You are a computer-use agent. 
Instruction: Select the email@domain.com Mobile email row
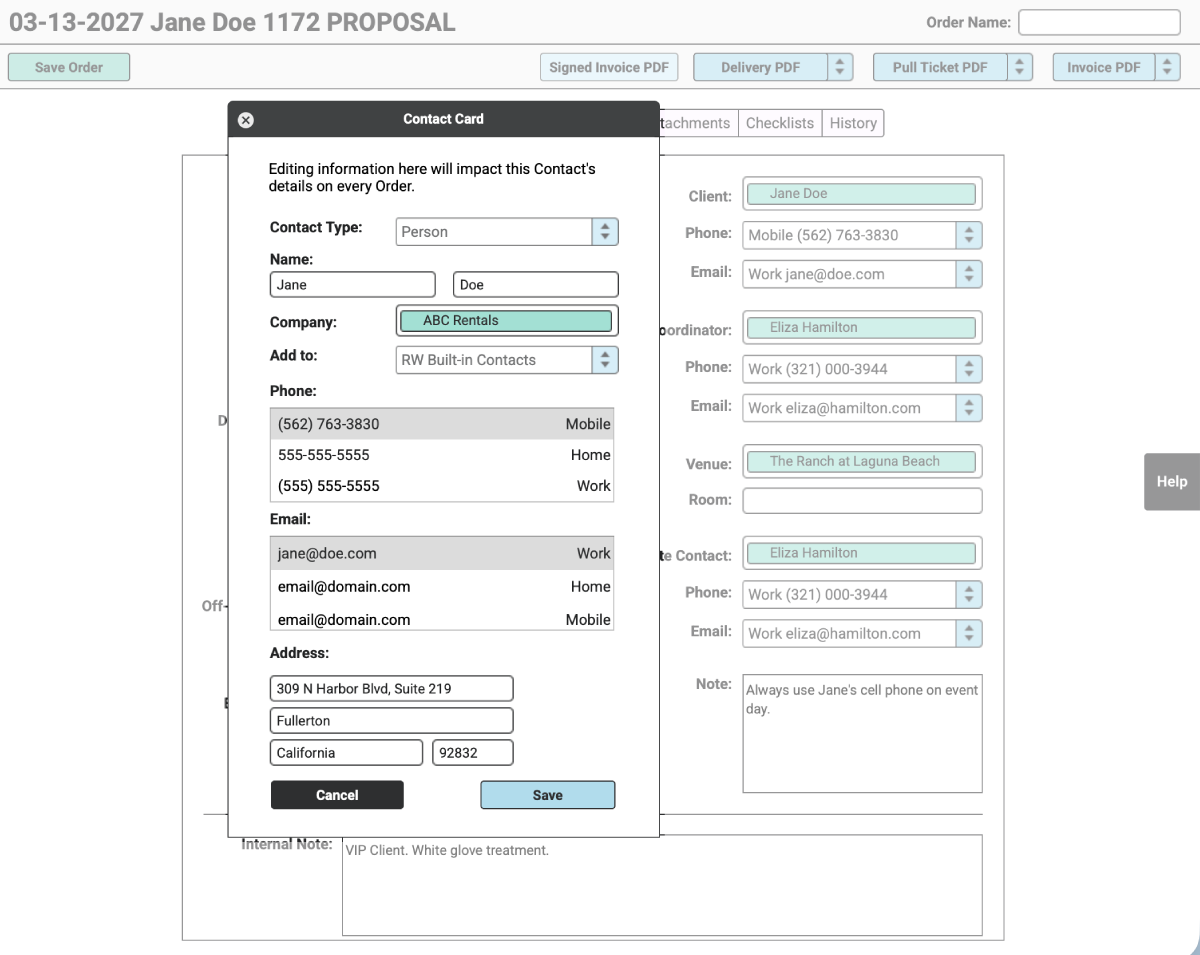tap(442, 619)
